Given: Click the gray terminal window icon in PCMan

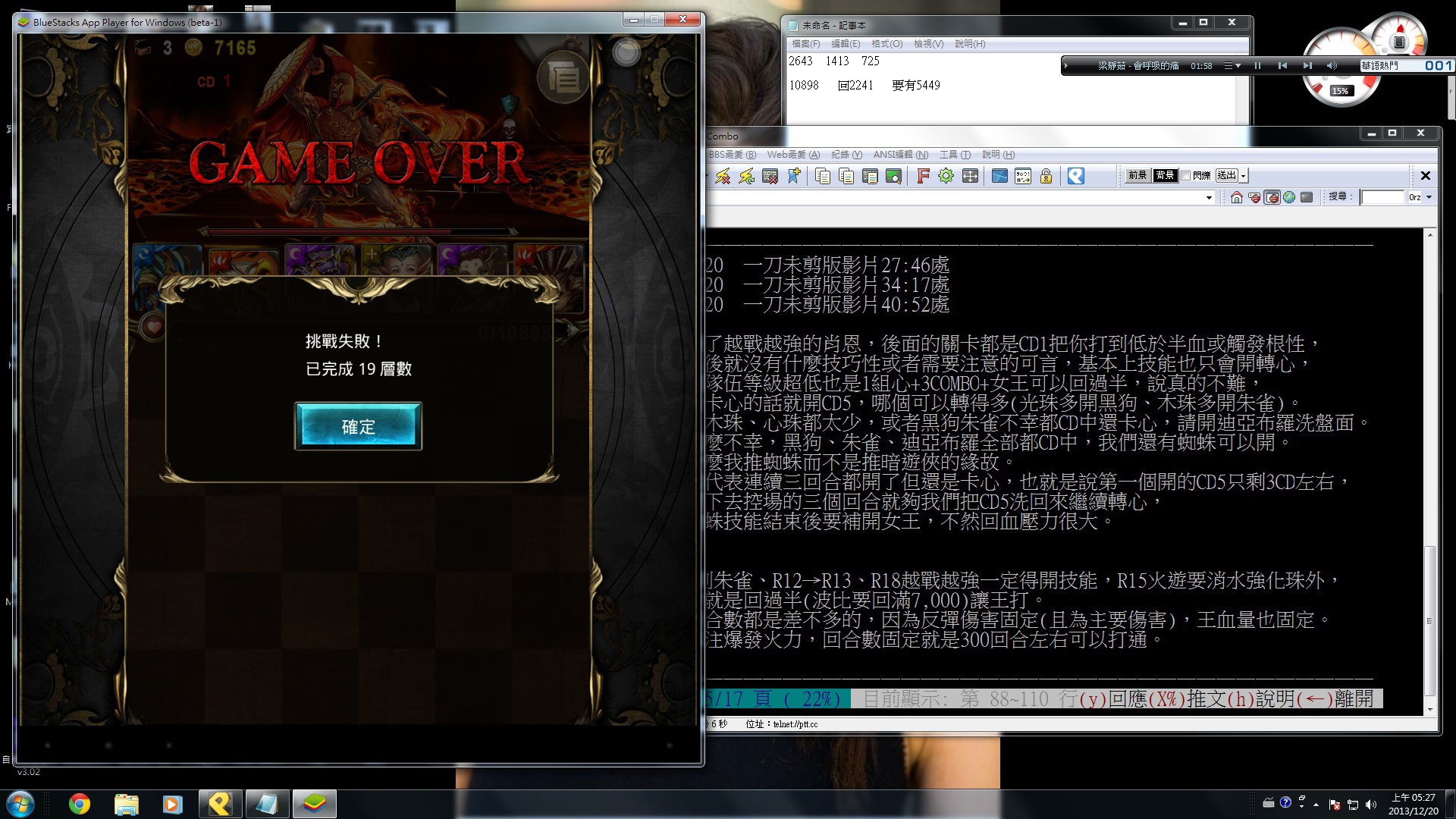Looking at the screenshot, I should 1307,197.
